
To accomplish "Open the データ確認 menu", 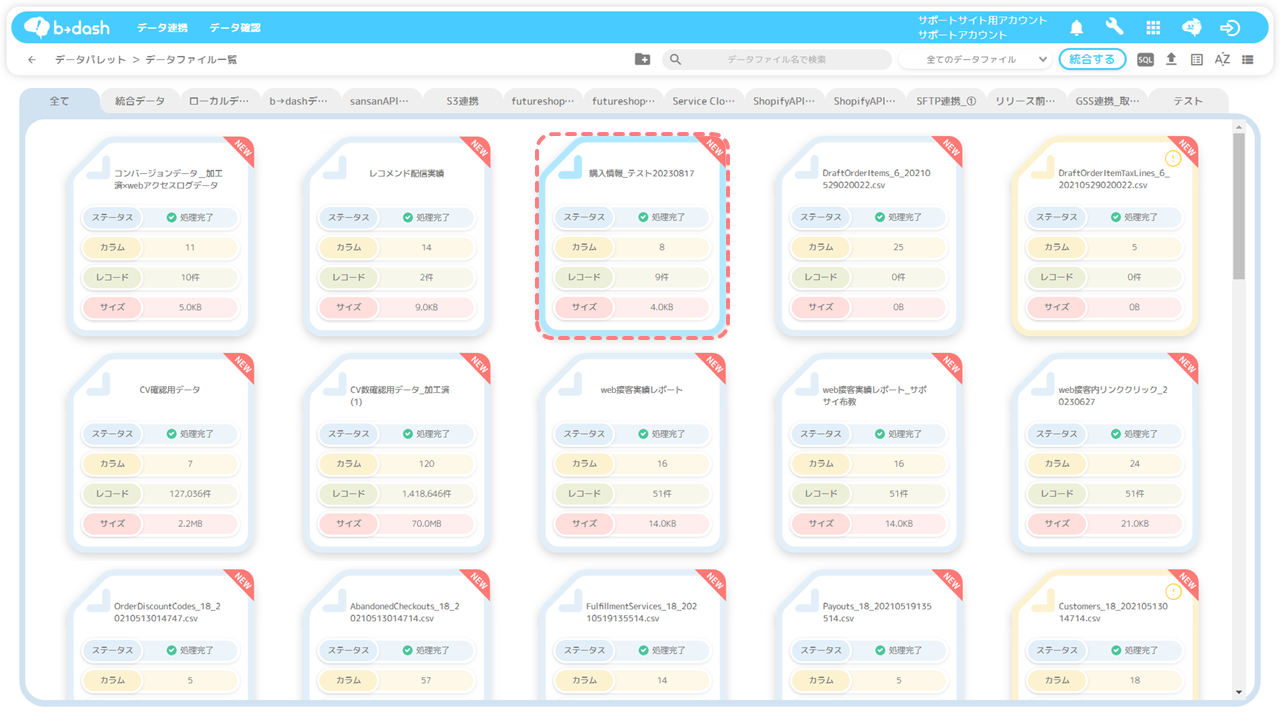I will click(235, 28).
